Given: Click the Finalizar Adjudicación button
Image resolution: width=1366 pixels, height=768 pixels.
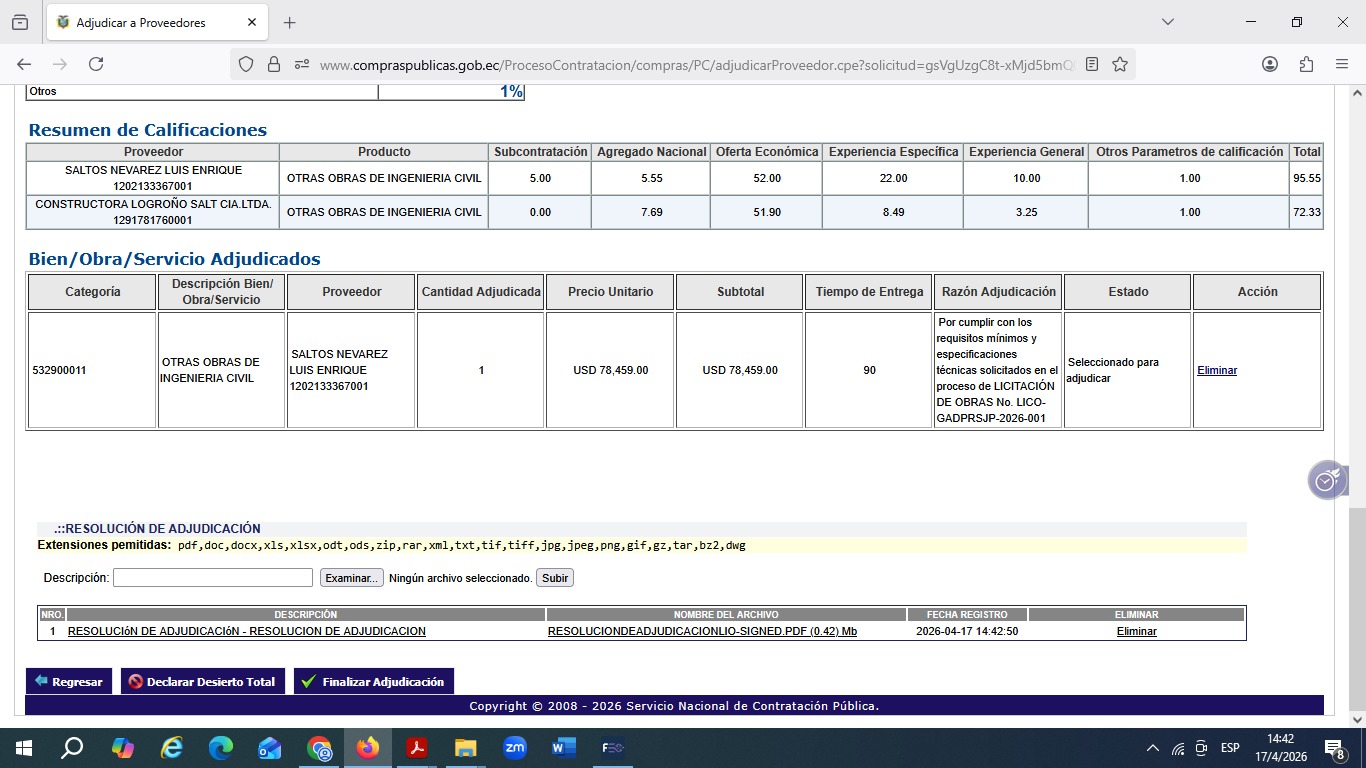Looking at the screenshot, I should (x=373, y=681).
